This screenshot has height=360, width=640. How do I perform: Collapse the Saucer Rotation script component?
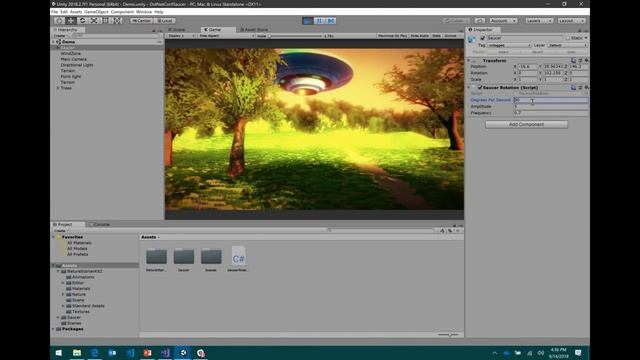[x=469, y=87]
